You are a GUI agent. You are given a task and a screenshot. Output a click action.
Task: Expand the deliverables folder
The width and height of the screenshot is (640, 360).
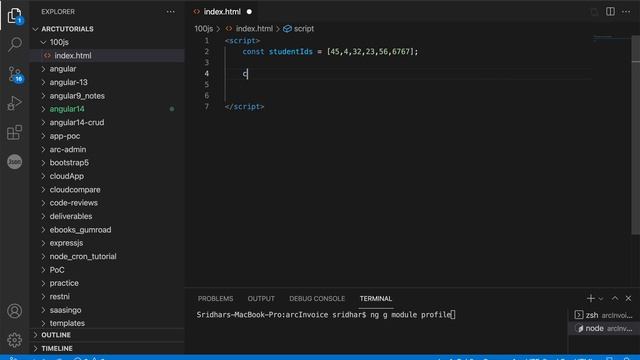tap(71, 216)
